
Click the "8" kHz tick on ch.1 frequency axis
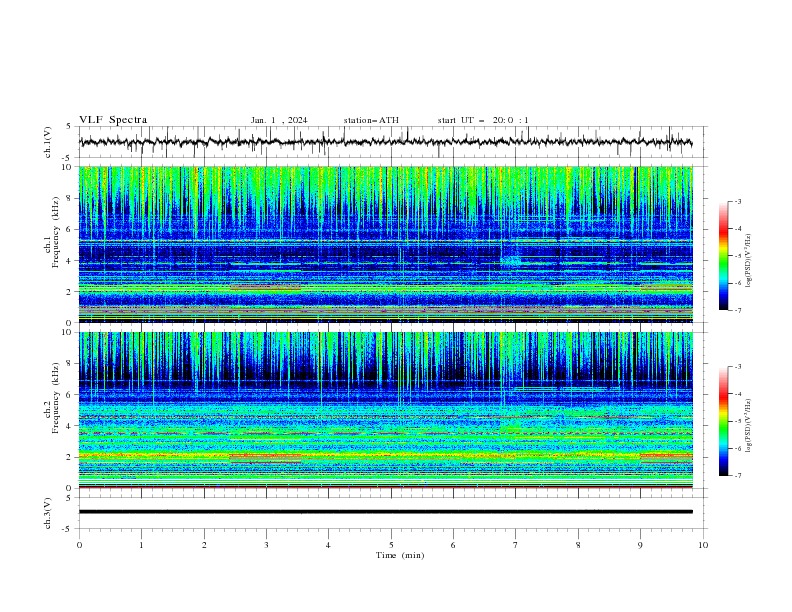70,198
